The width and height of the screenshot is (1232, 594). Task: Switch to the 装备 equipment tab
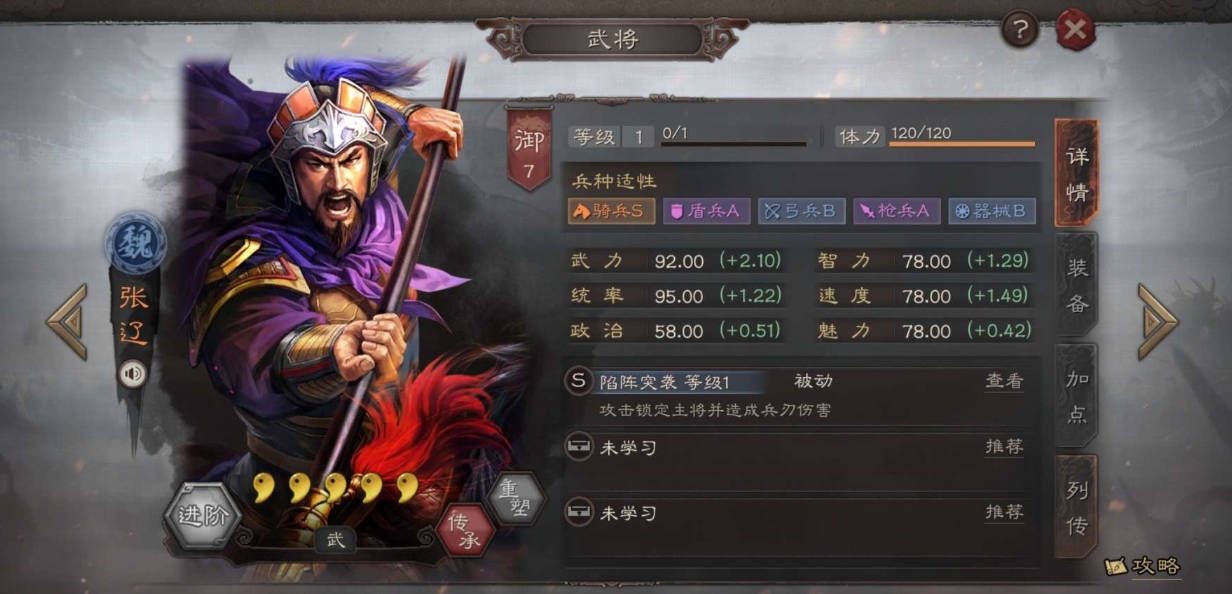click(1077, 284)
